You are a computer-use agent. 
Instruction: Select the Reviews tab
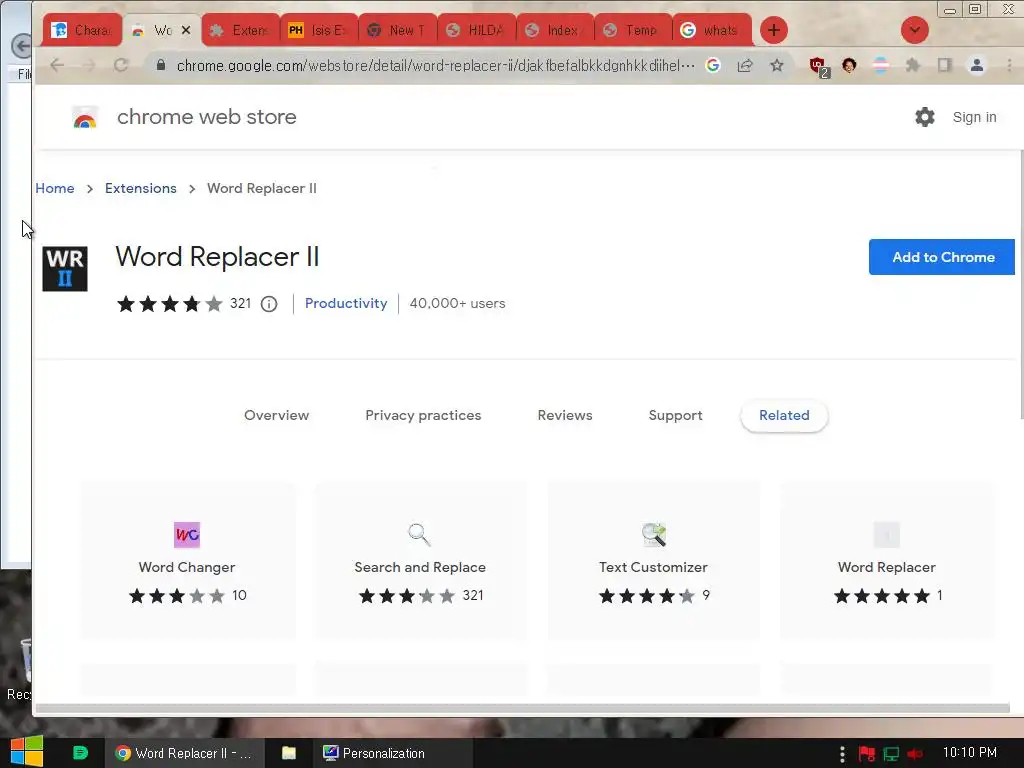click(x=565, y=415)
